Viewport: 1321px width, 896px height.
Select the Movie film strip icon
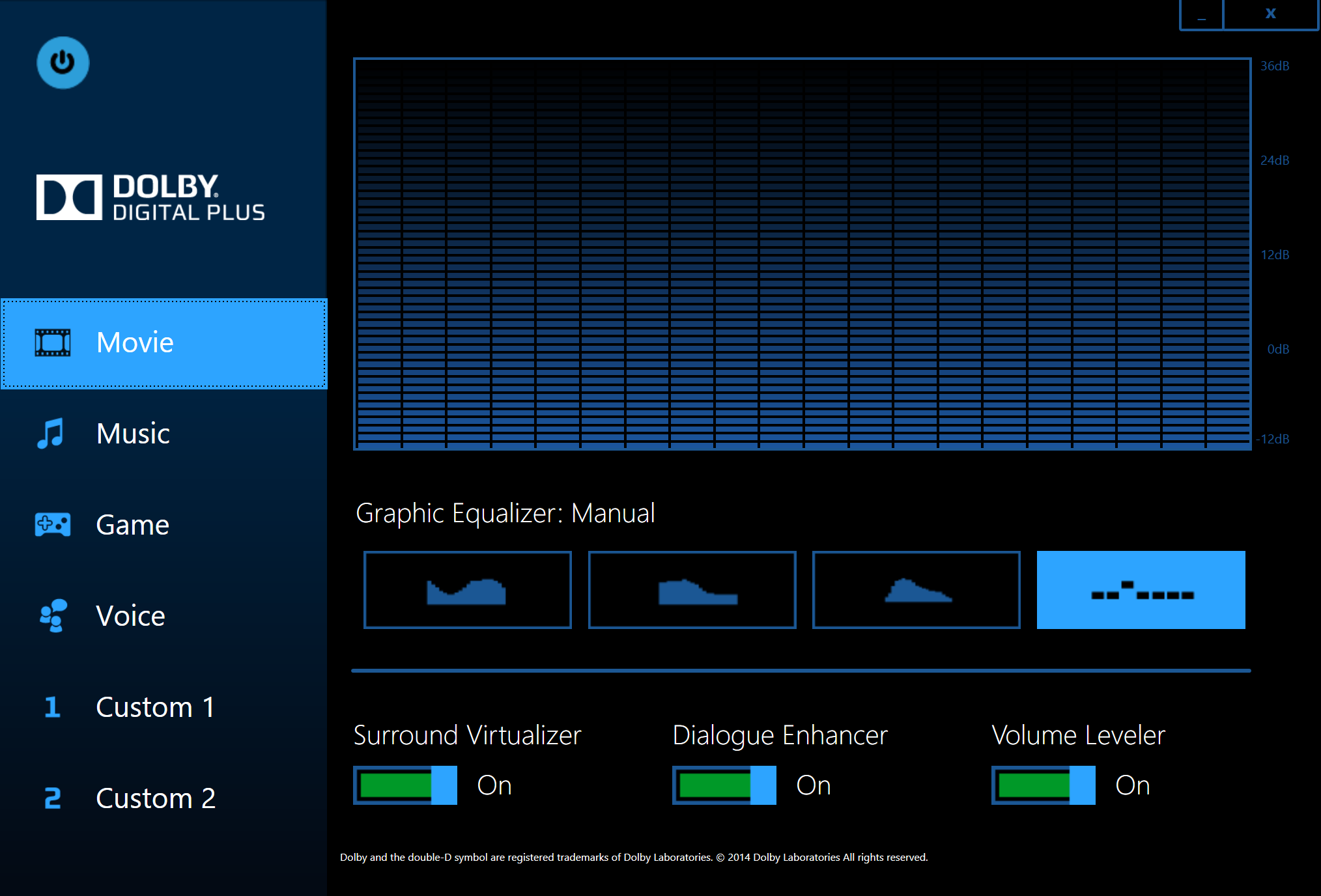(x=53, y=343)
